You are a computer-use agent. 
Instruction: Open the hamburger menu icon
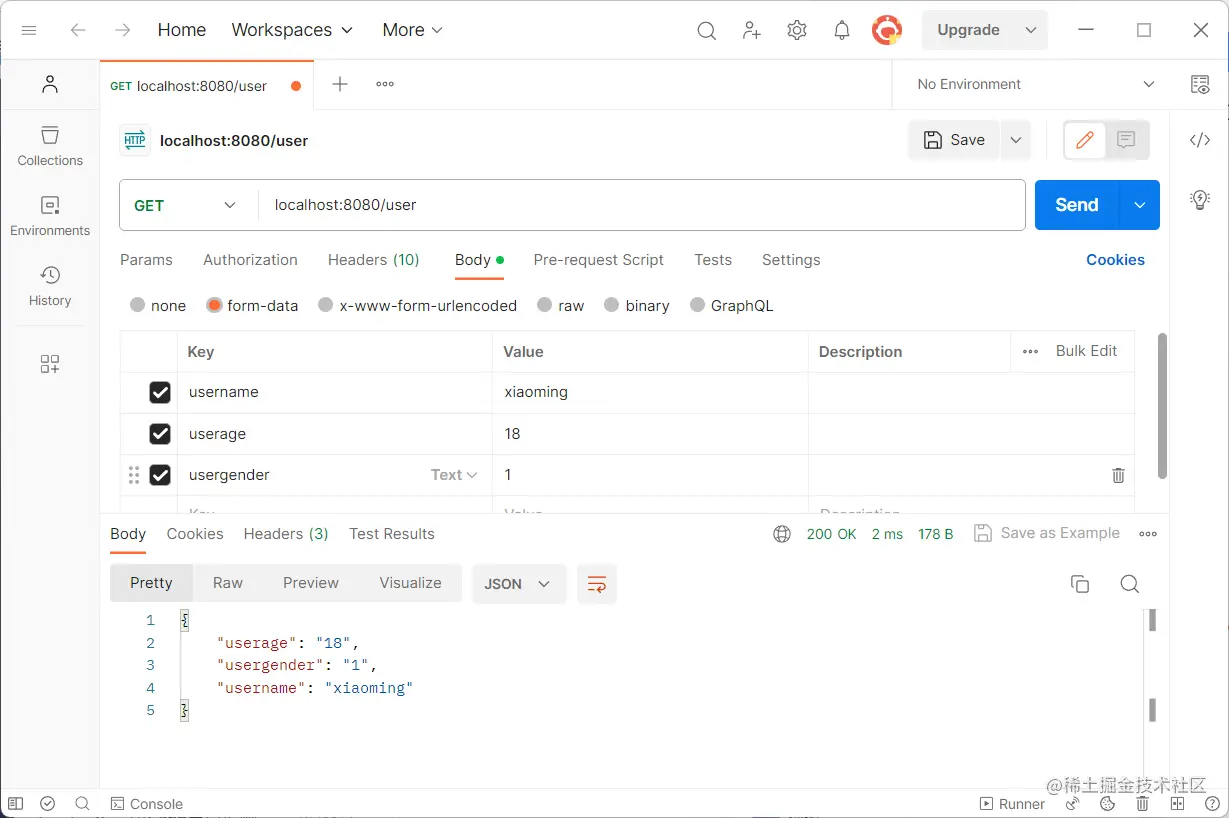click(29, 30)
